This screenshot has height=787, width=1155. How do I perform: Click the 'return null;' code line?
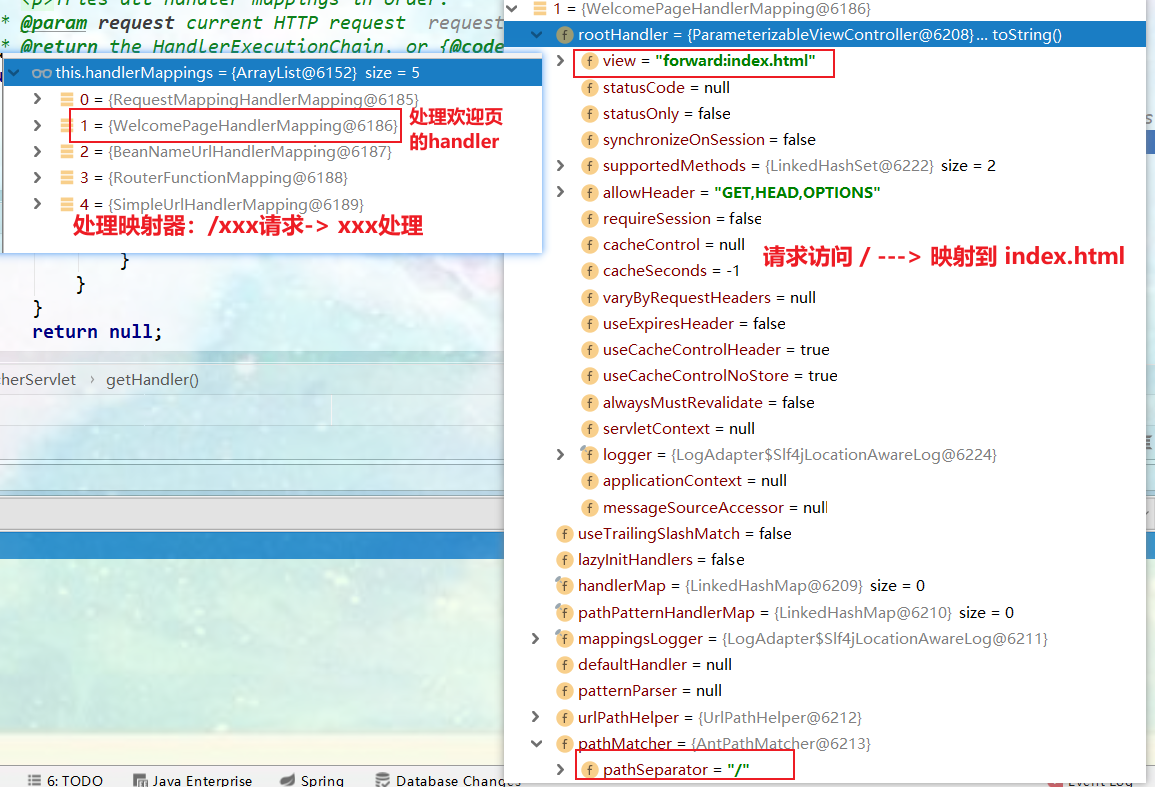tap(96, 332)
